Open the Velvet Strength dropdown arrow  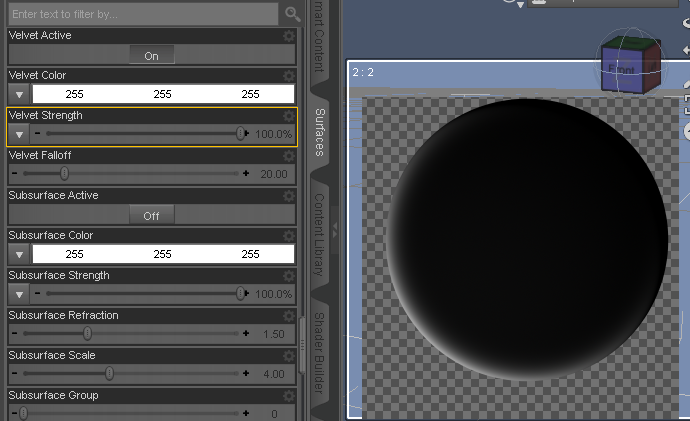tap(19, 134)
